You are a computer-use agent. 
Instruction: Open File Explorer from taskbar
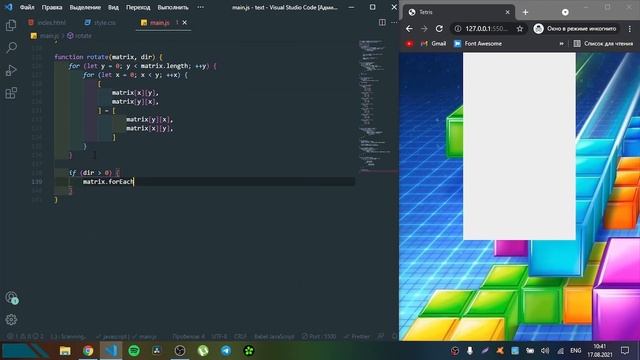click(65, 351)
